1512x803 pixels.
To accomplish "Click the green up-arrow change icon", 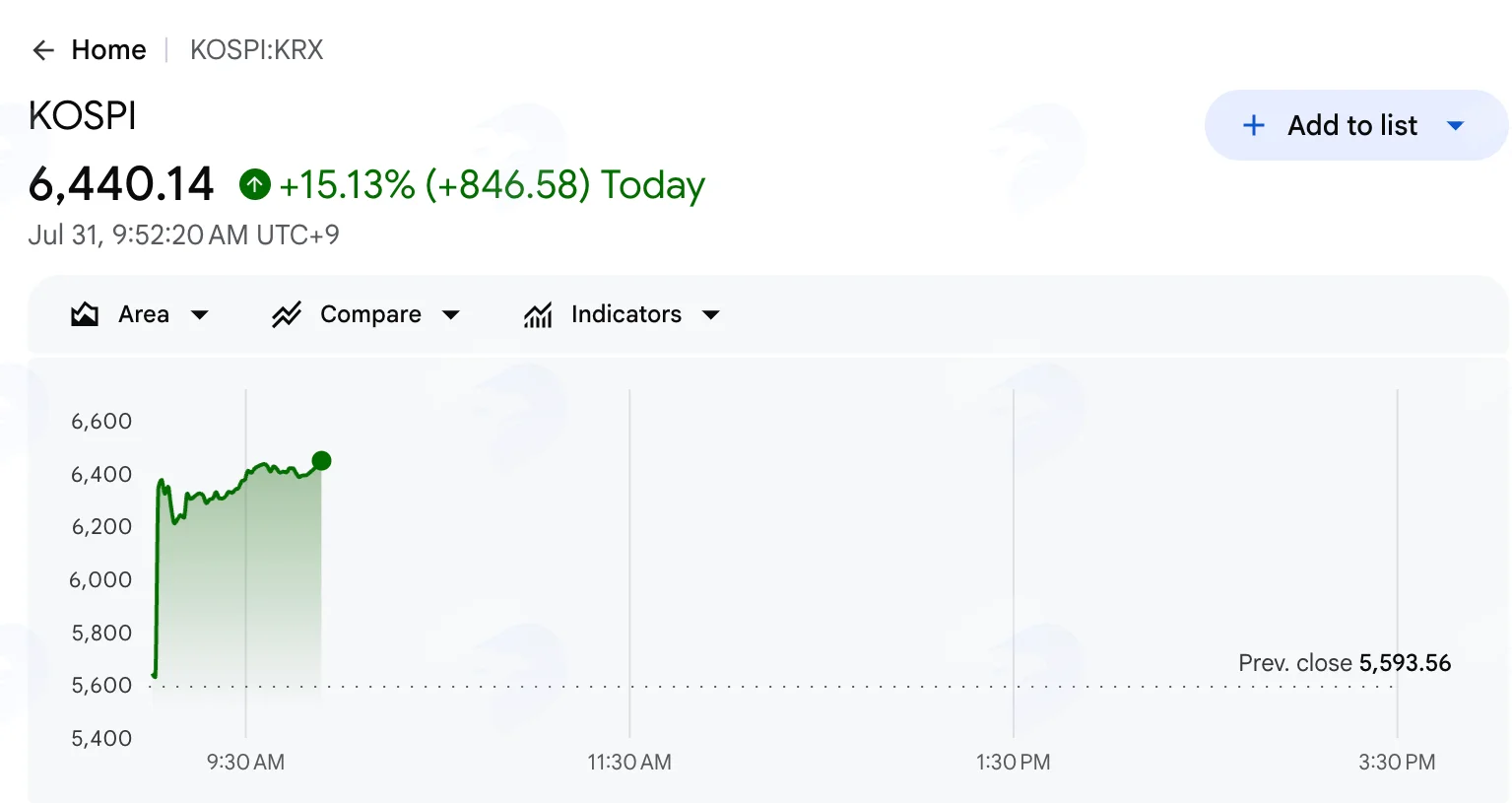I will pos(255,184).
